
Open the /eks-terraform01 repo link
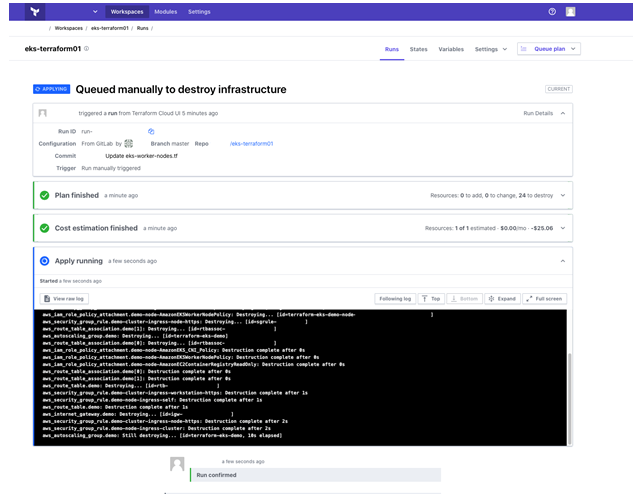(251, 143)
